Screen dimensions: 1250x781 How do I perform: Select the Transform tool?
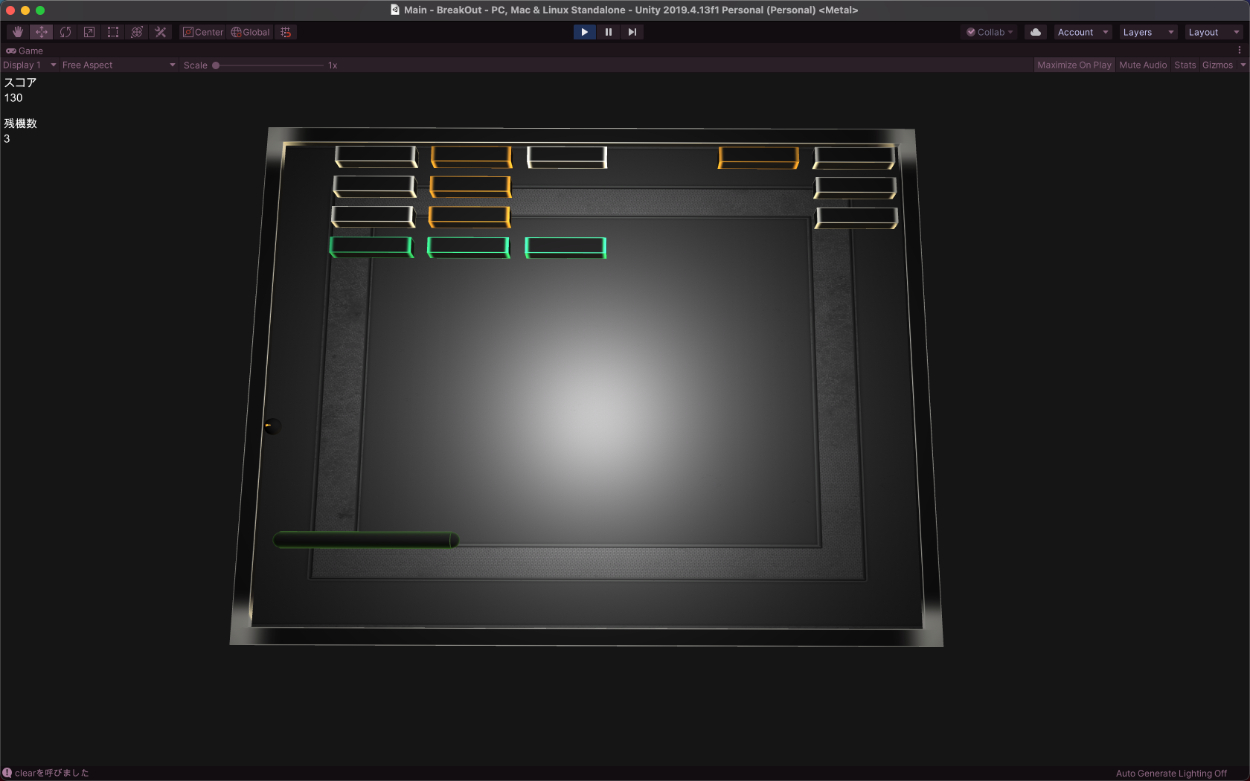(137, 32)
